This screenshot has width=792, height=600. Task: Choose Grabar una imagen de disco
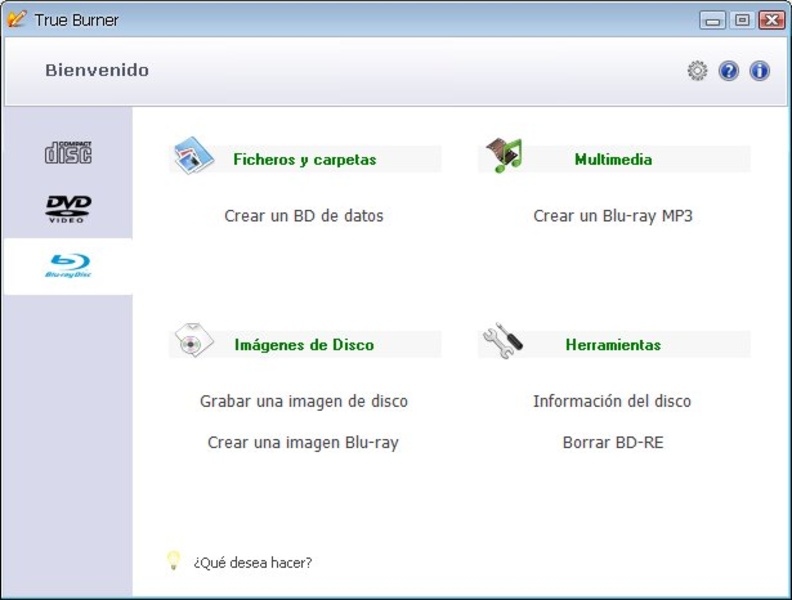(304, 401)
